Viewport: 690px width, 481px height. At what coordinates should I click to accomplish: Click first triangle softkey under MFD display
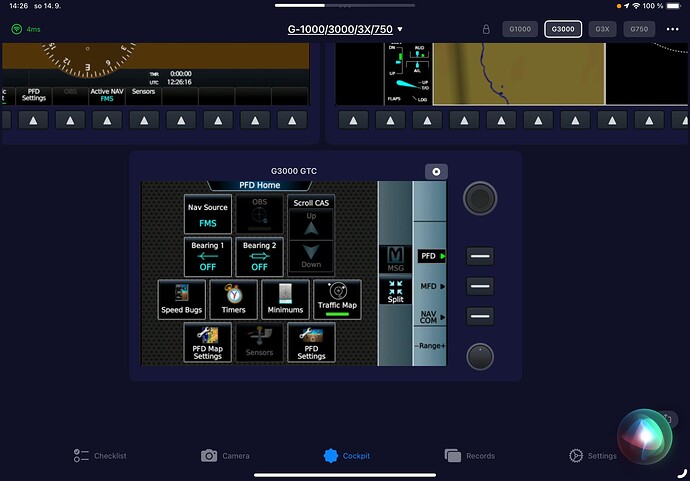coord(353,121)
